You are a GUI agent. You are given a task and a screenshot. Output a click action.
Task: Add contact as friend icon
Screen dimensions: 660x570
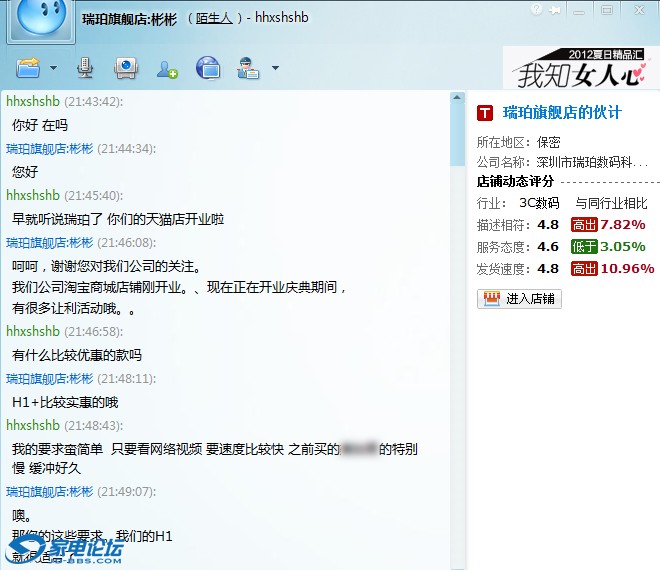click(167, 69)
